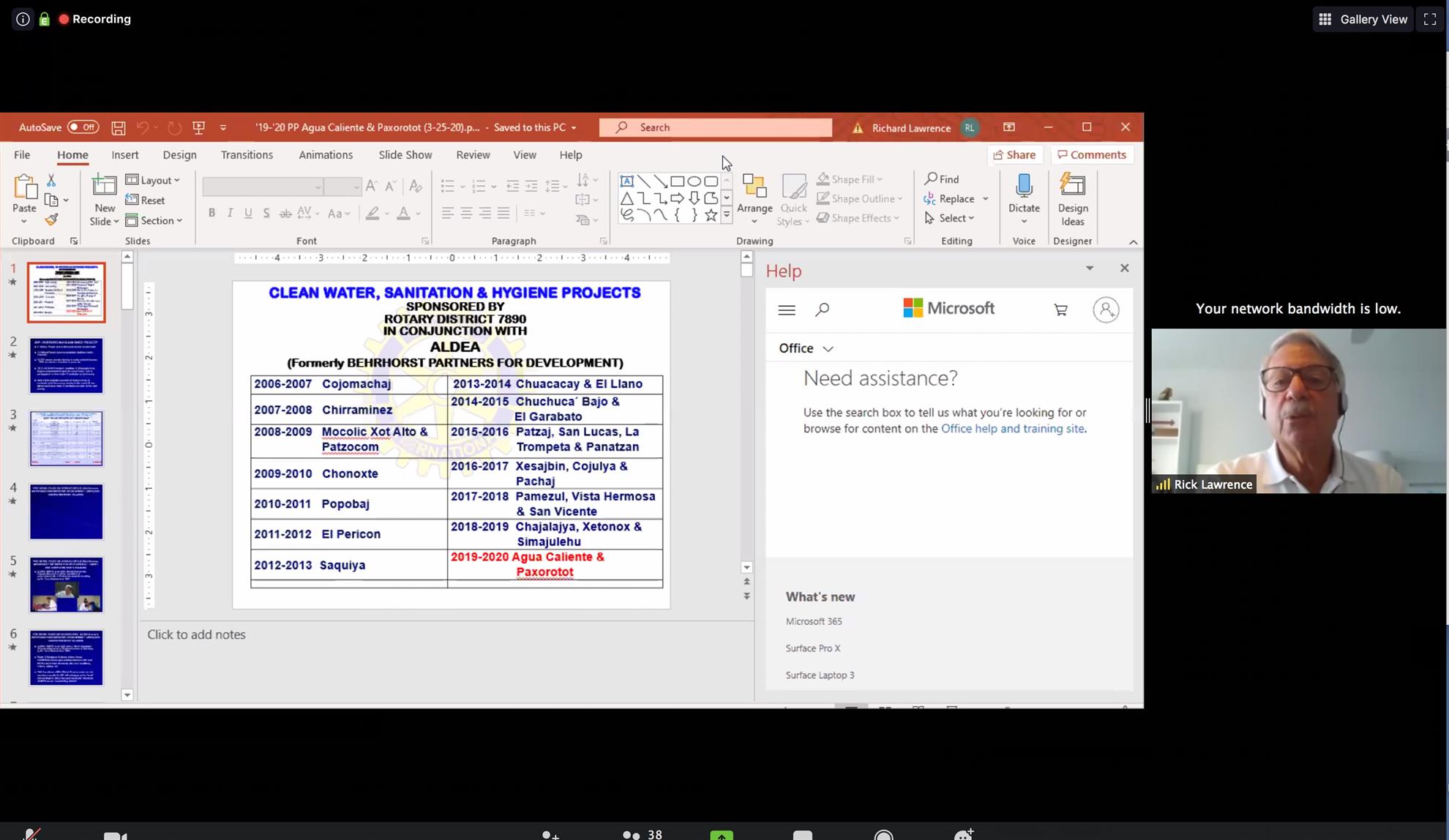Click the Save icon in title bar

tap(118, 127)
